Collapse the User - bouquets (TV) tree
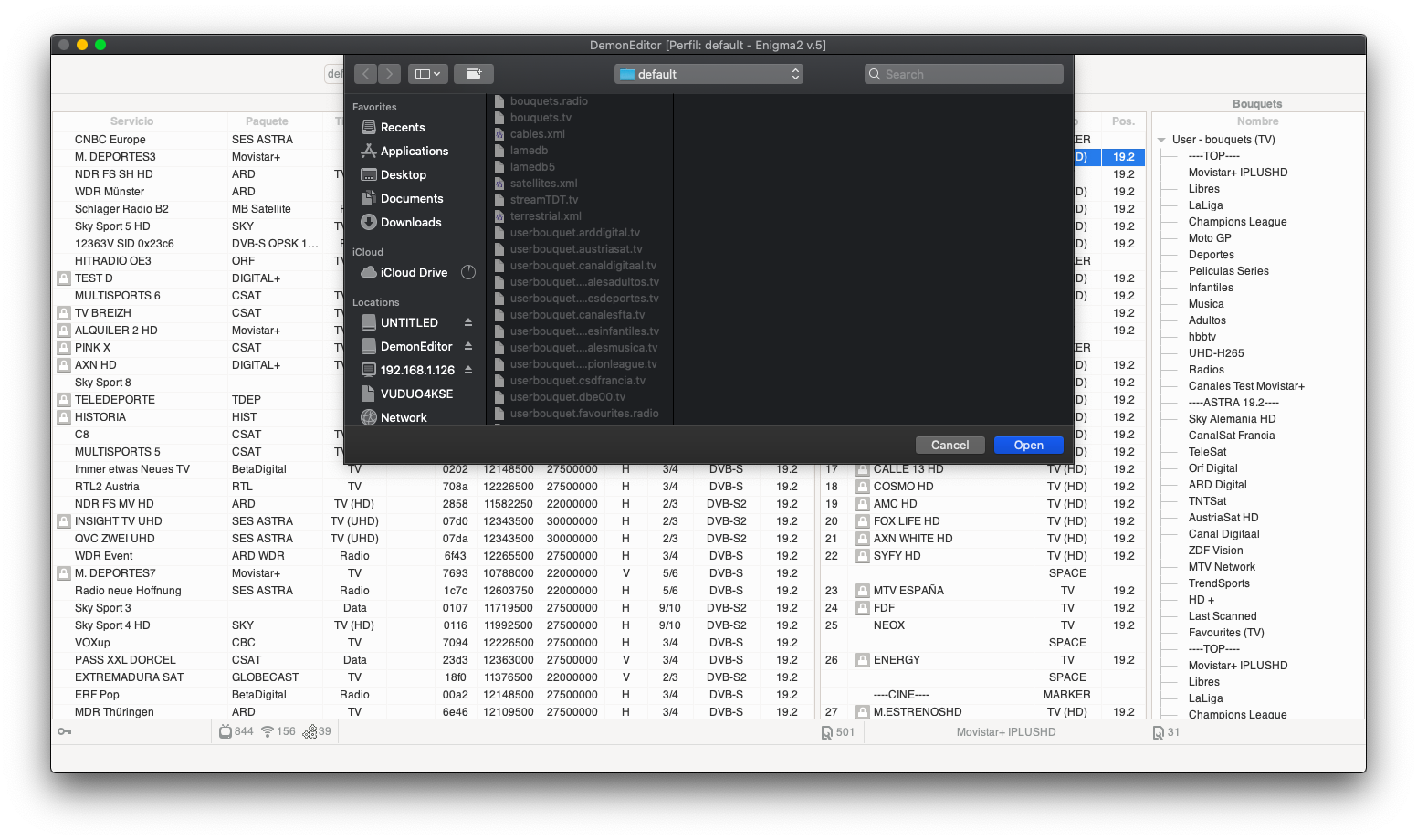 tap(1161, 140)
